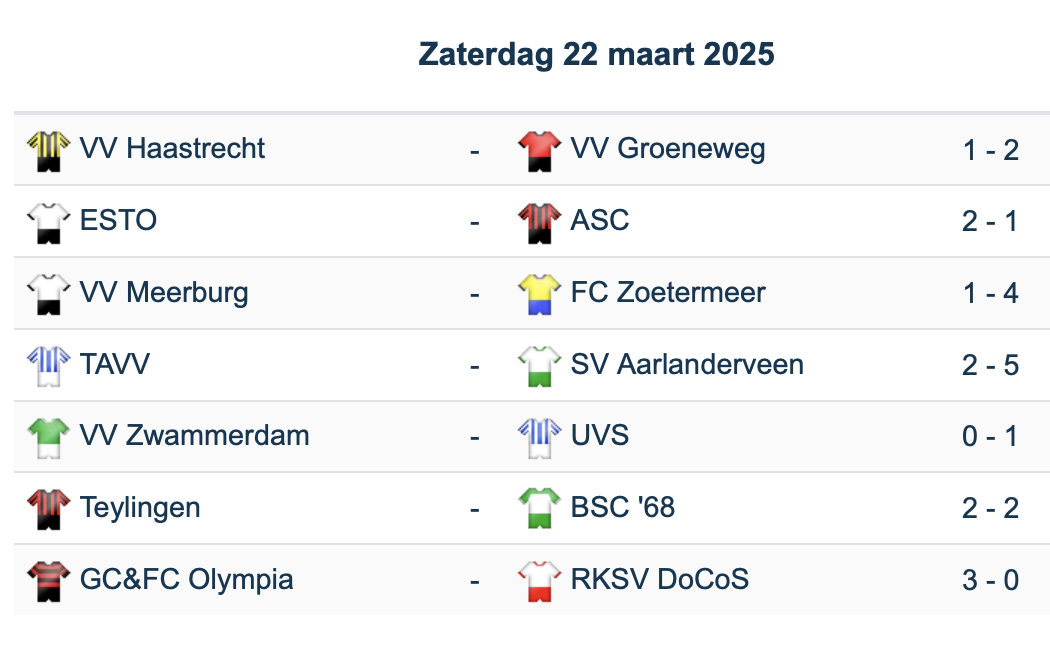1050x666 pixels.
Task: Open the ESTO team link
Action: 118,221
